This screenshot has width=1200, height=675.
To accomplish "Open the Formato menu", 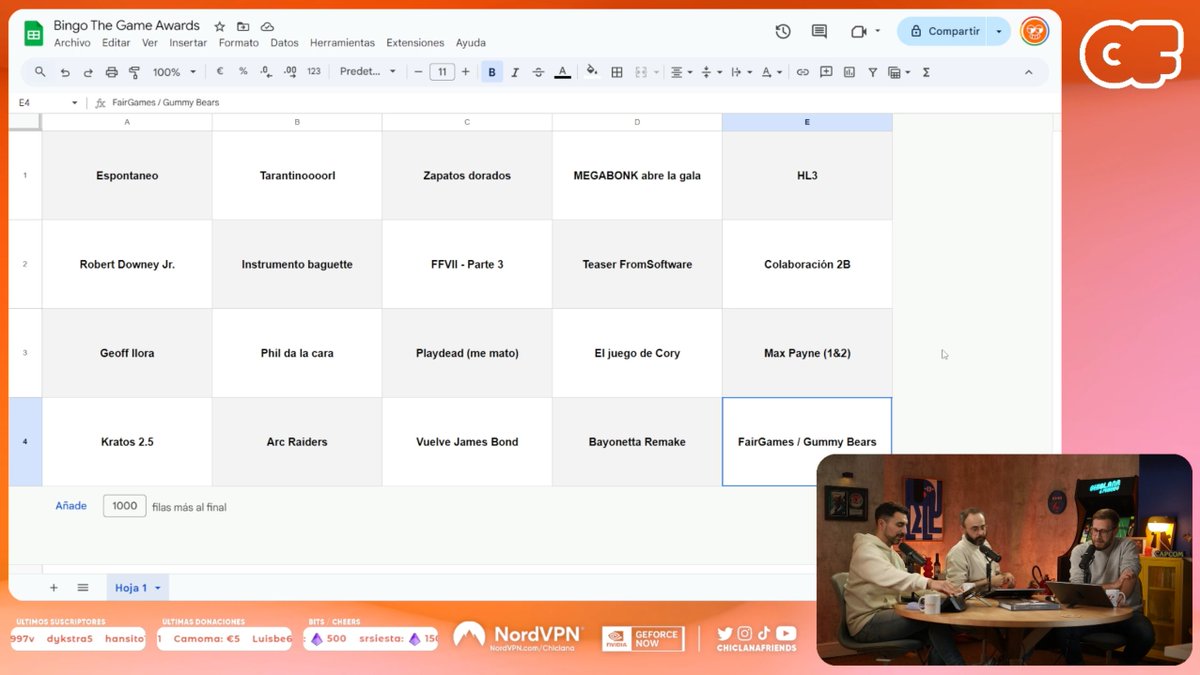I will click(238, 43).
